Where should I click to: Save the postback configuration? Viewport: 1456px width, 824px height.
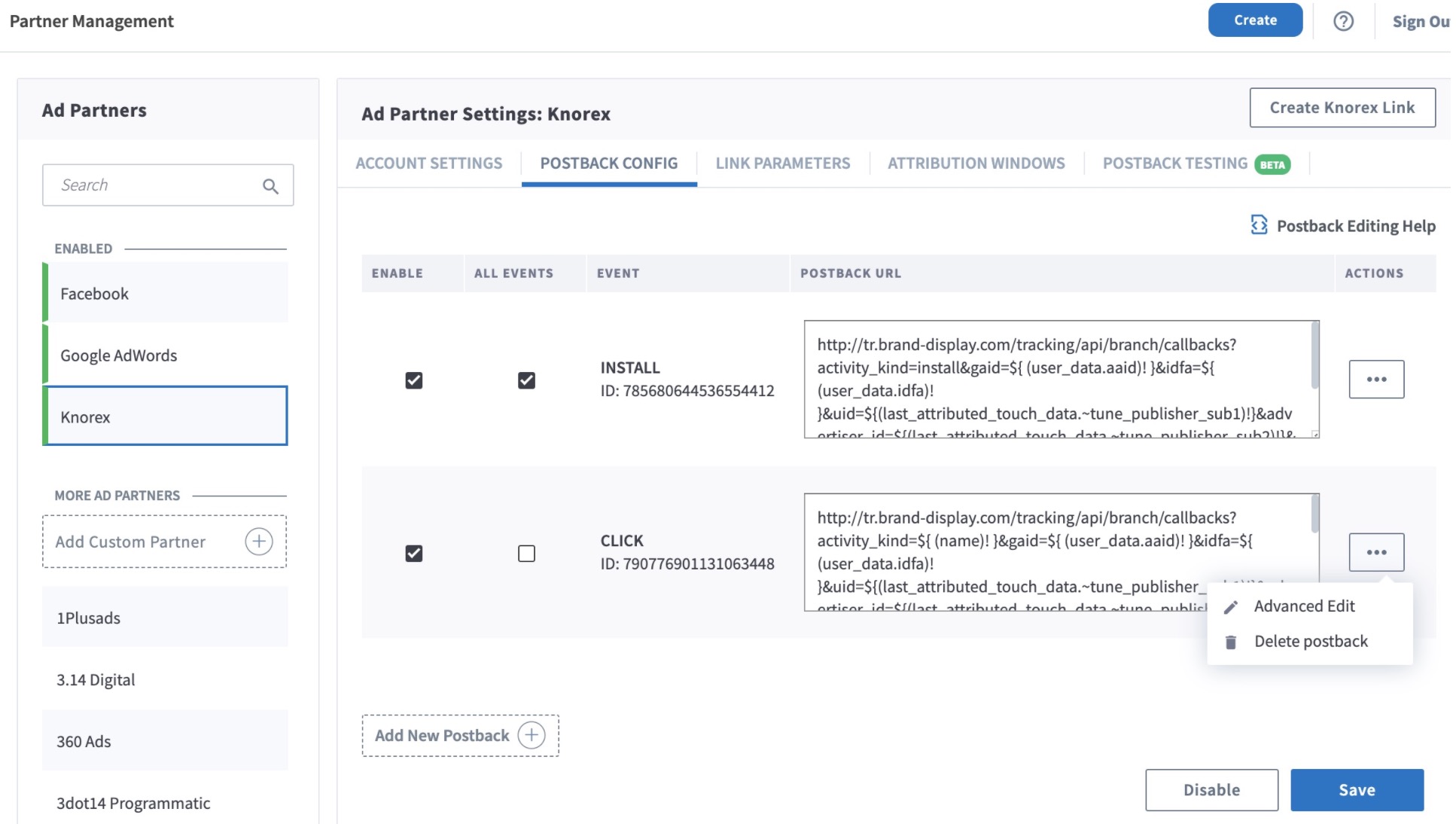pyautogui.click(x=1357, y=790)
